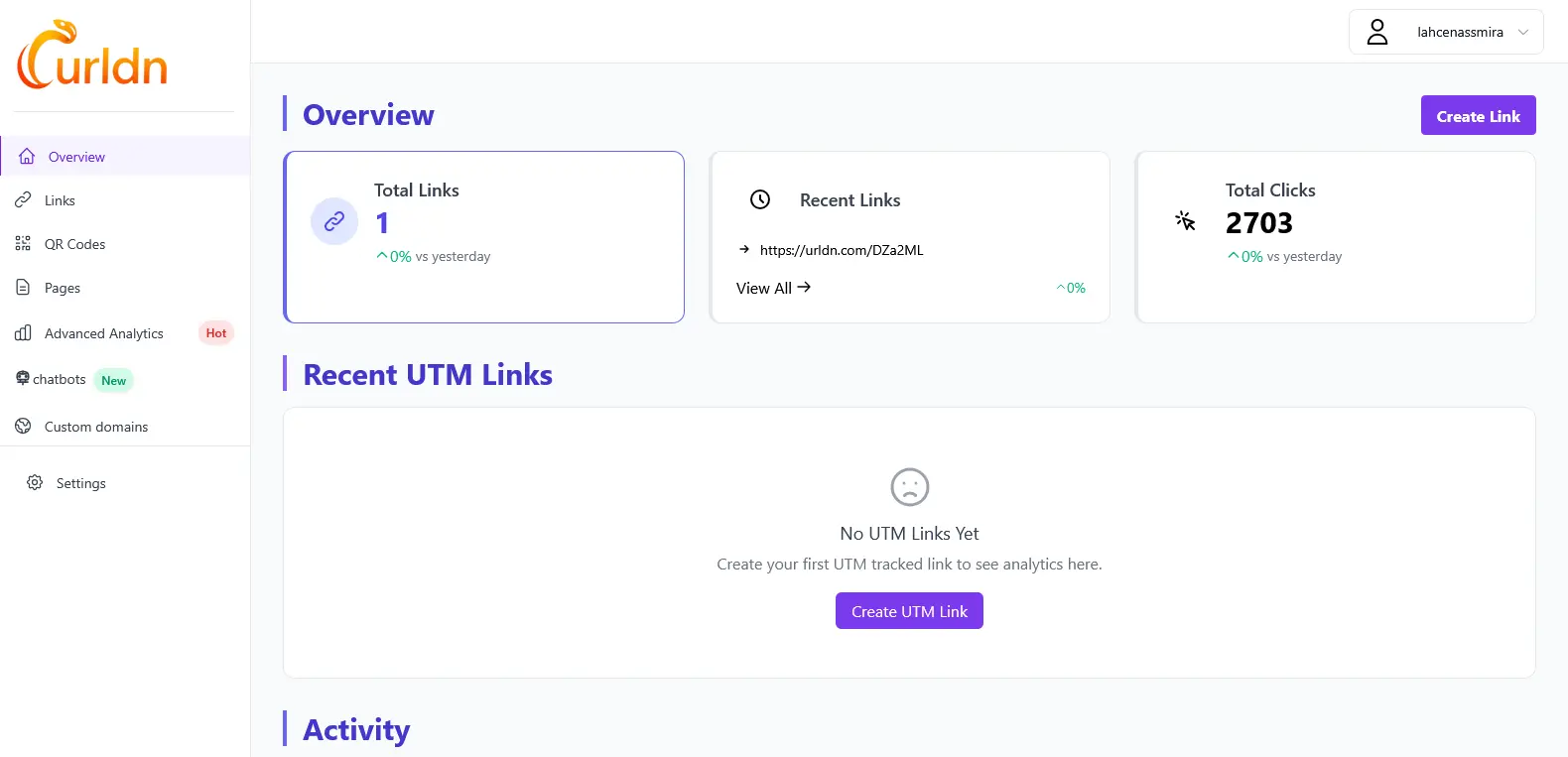Image resolution: width=1568 pixels, height=757 pixels.
Task: Click the Hot badge next to Advanced Analytics
Action: tap(215, 332)
